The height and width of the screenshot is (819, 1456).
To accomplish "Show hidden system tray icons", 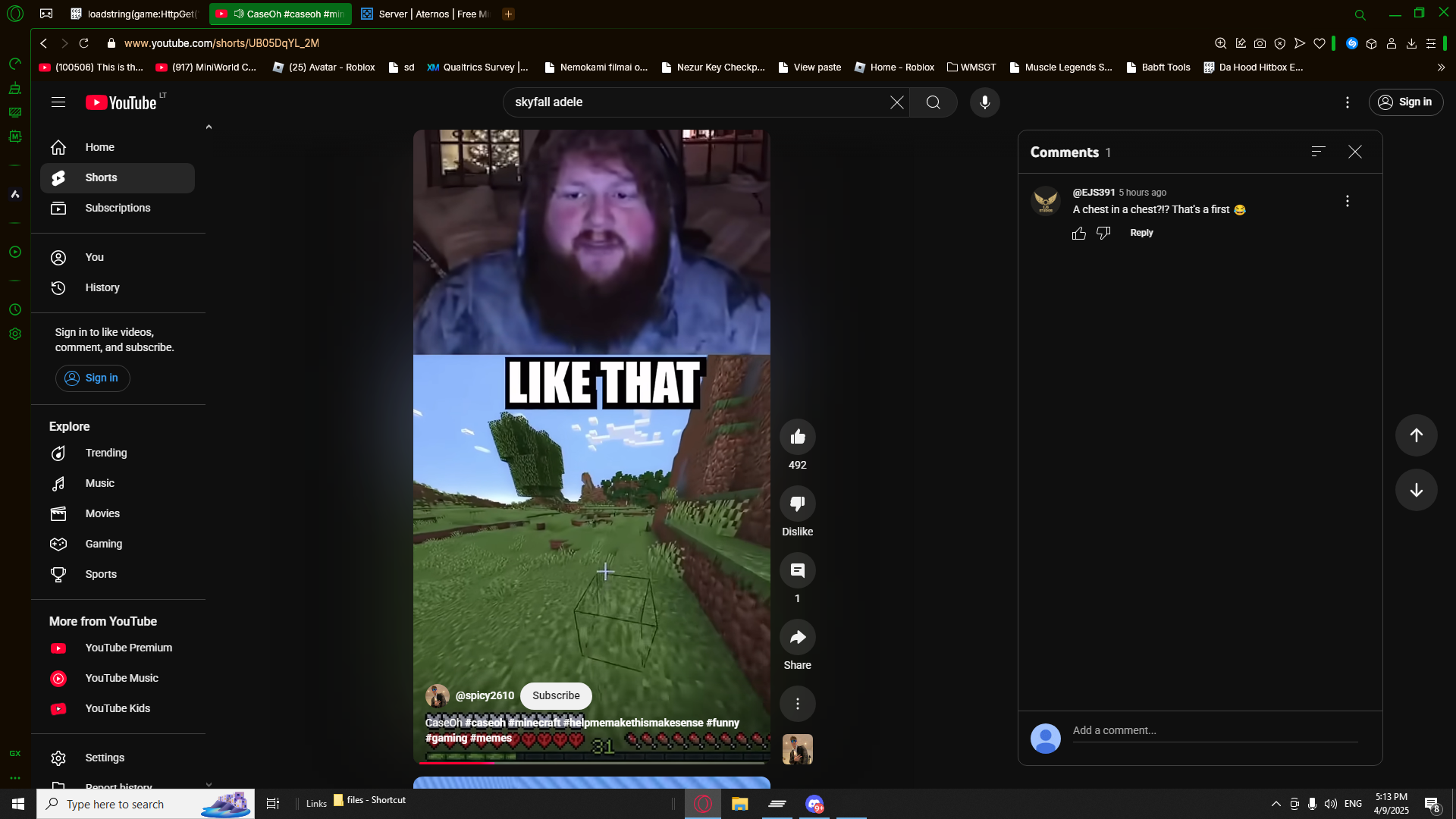I will (x=1276, y=804).
